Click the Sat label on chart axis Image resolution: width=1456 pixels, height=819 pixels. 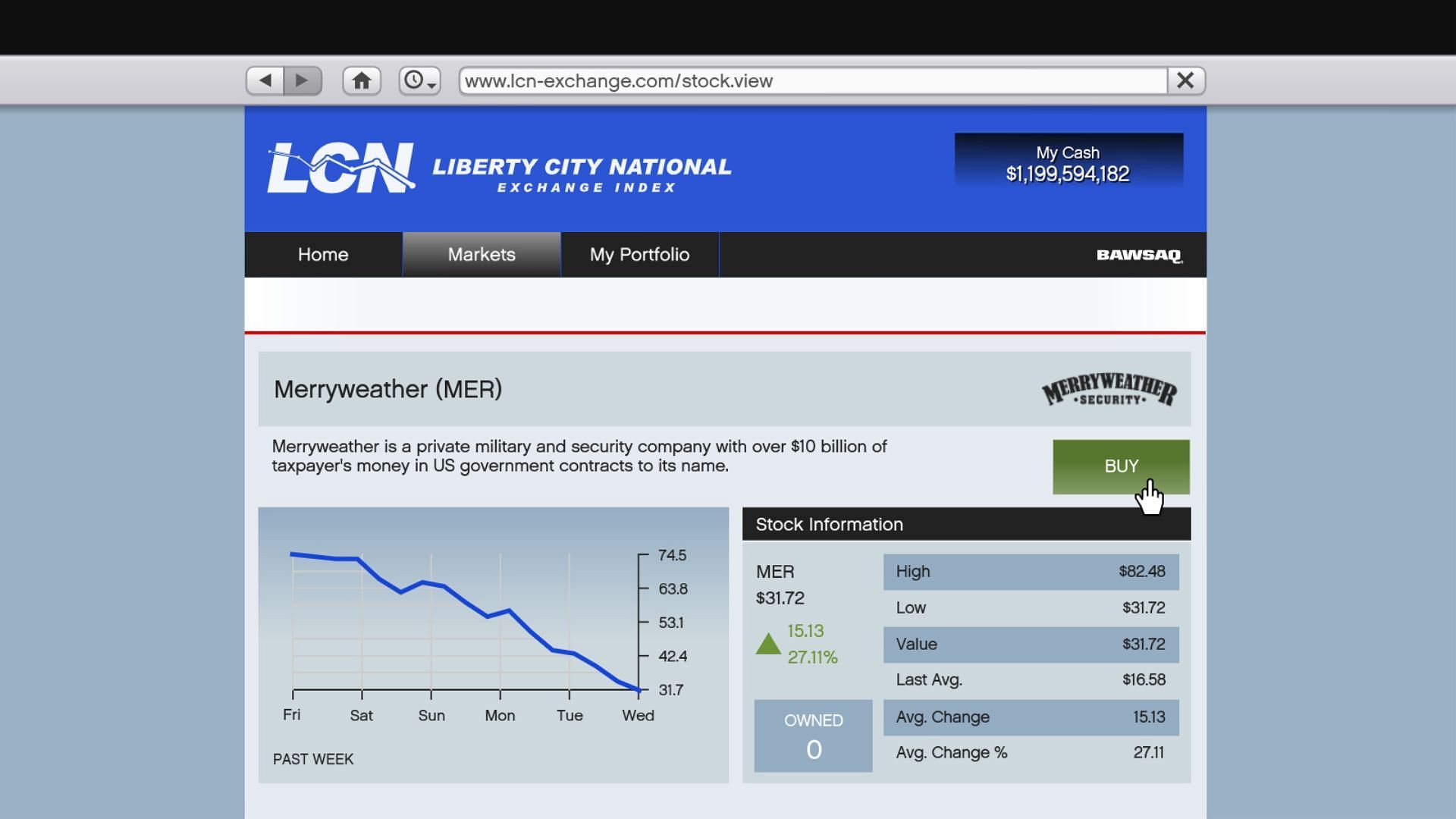point(362,716)
